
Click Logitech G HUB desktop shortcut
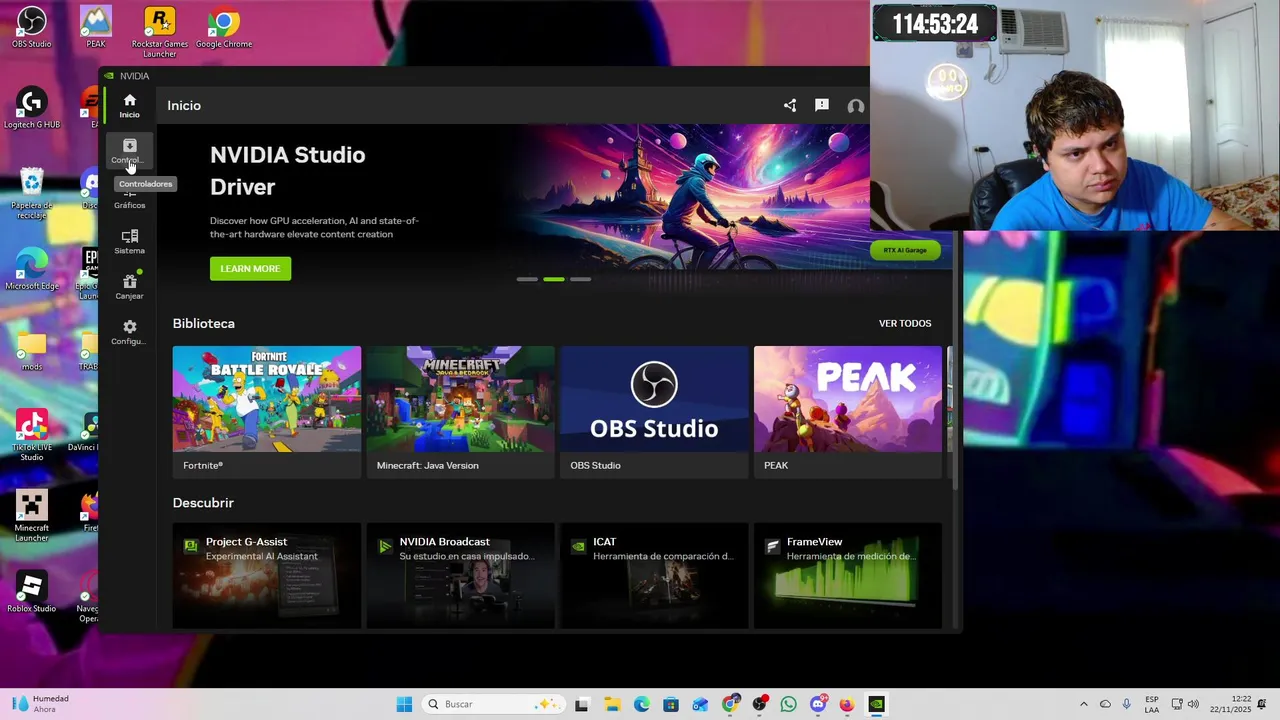point(32,108)
